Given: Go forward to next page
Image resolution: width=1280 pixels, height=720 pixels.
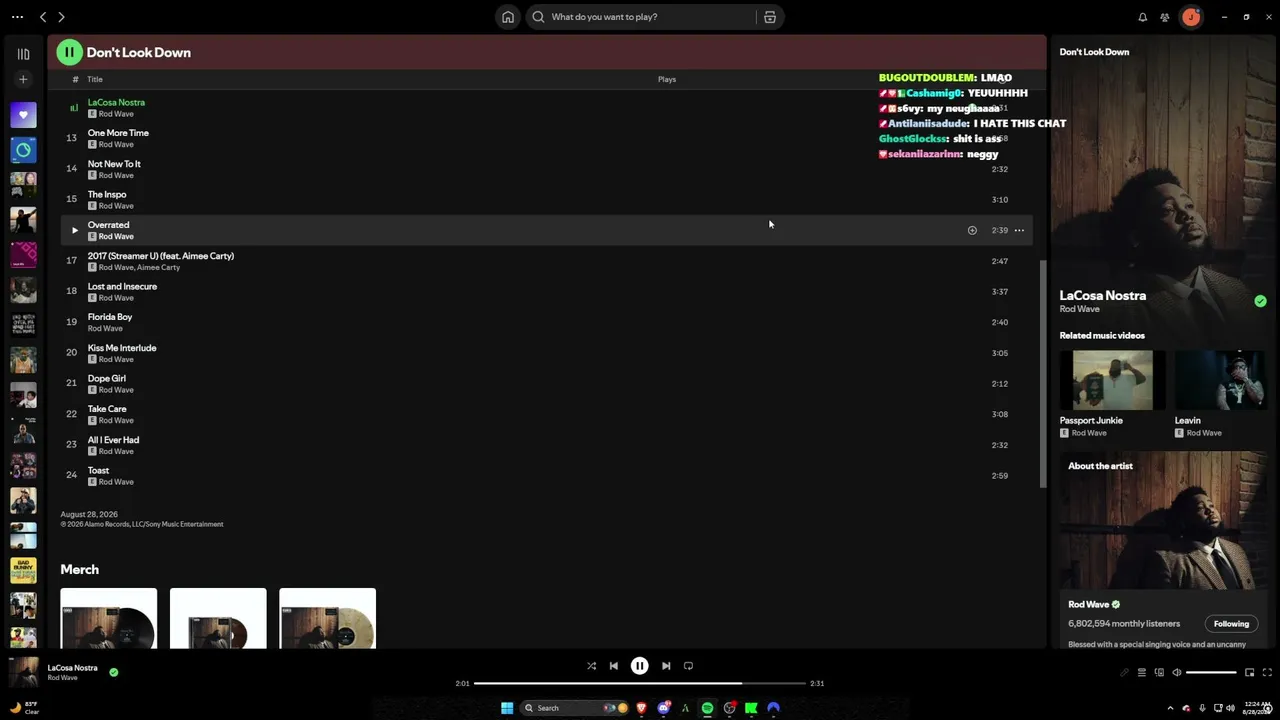Looking at the screenshot, I should pos(61,17).
